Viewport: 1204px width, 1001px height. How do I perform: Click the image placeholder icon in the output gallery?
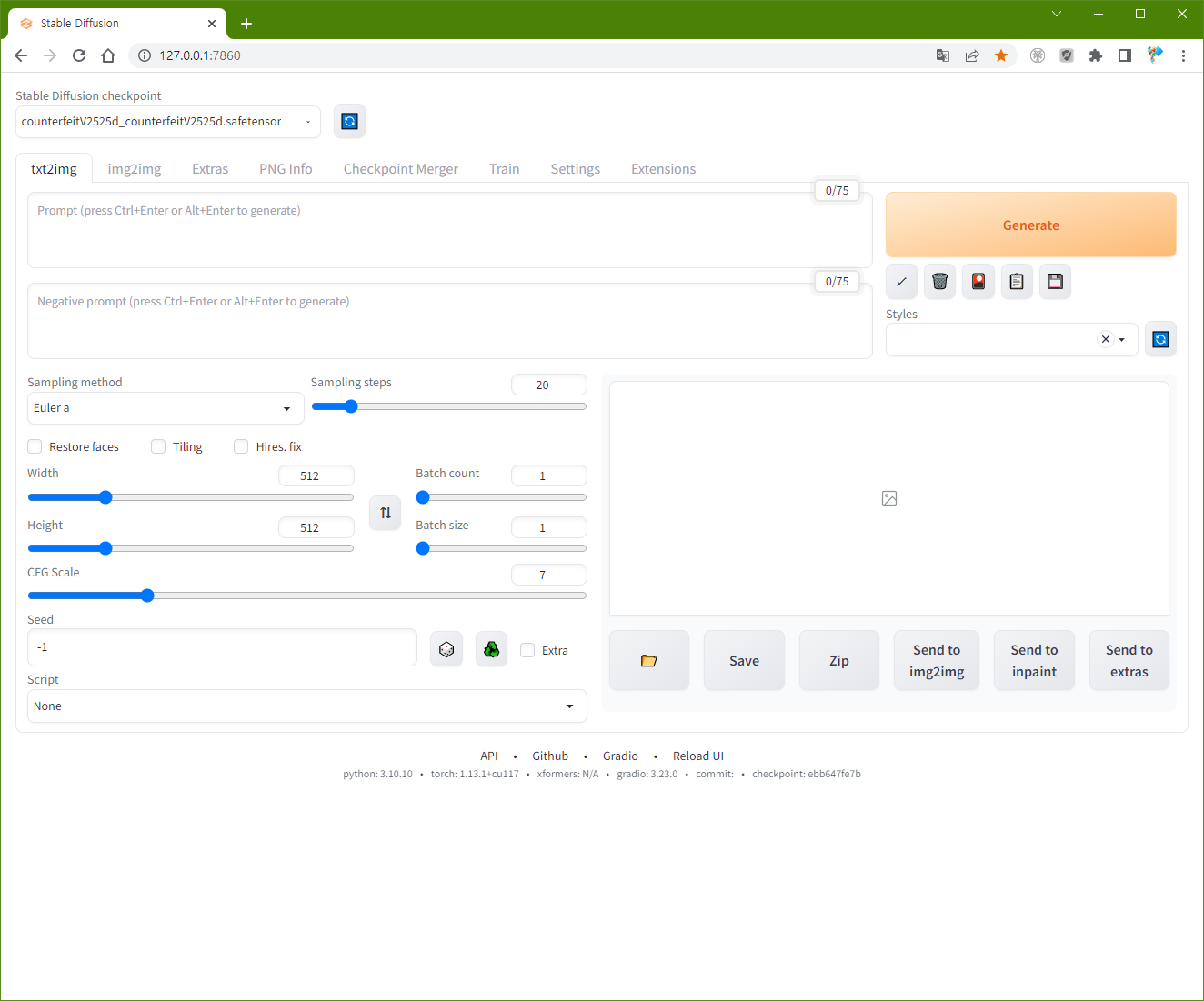pyautogui.click(x=889, y=498)
